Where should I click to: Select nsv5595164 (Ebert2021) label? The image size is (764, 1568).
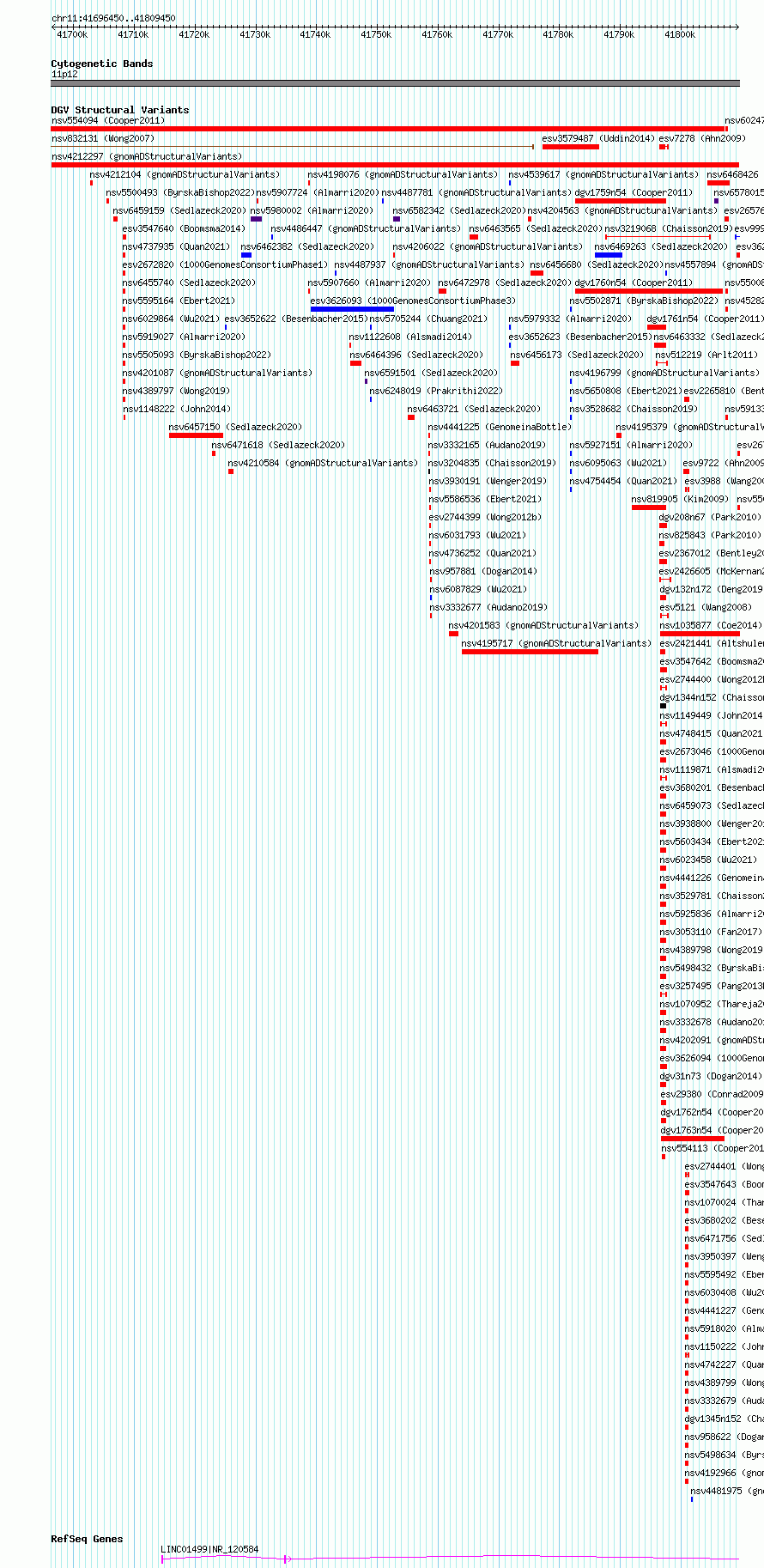tap(179, 301)
